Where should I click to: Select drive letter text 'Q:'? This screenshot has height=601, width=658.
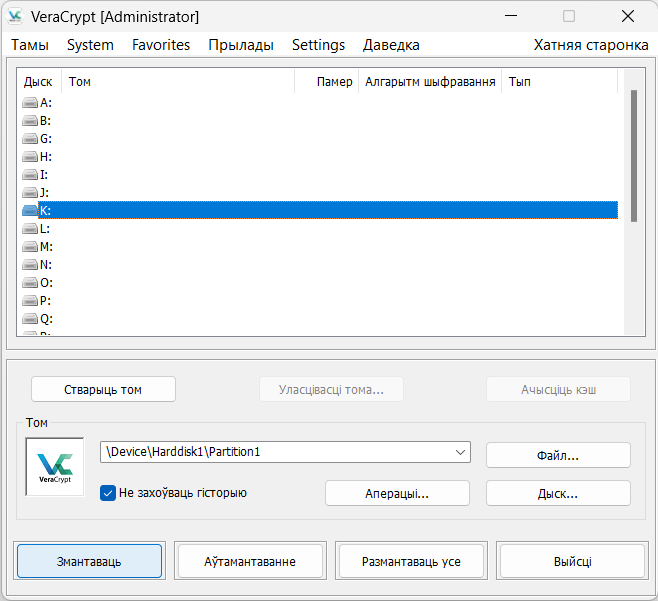click(46, 319)
